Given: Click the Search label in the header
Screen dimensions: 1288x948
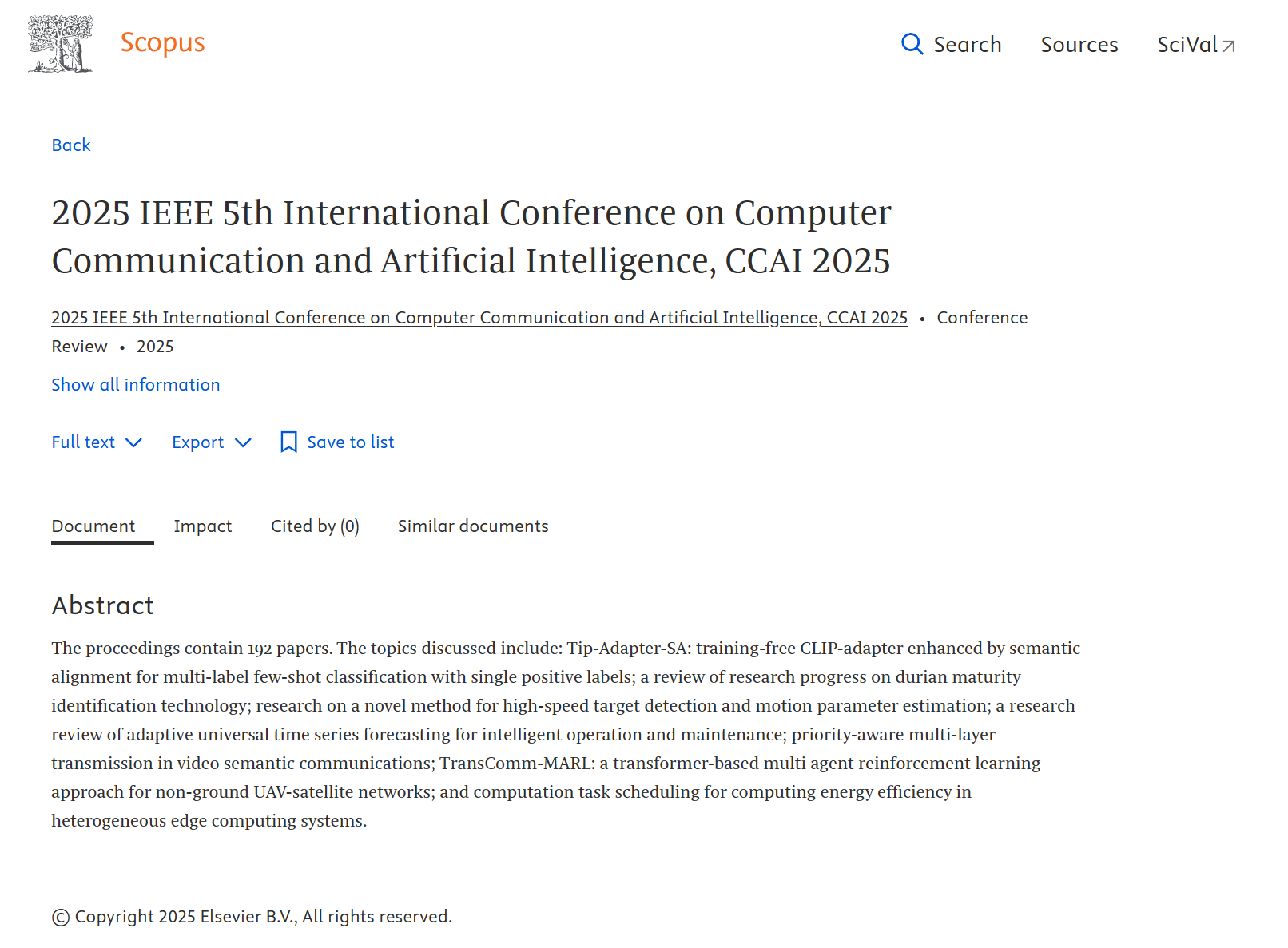Looking at the screenshot, I should (967, 45).
